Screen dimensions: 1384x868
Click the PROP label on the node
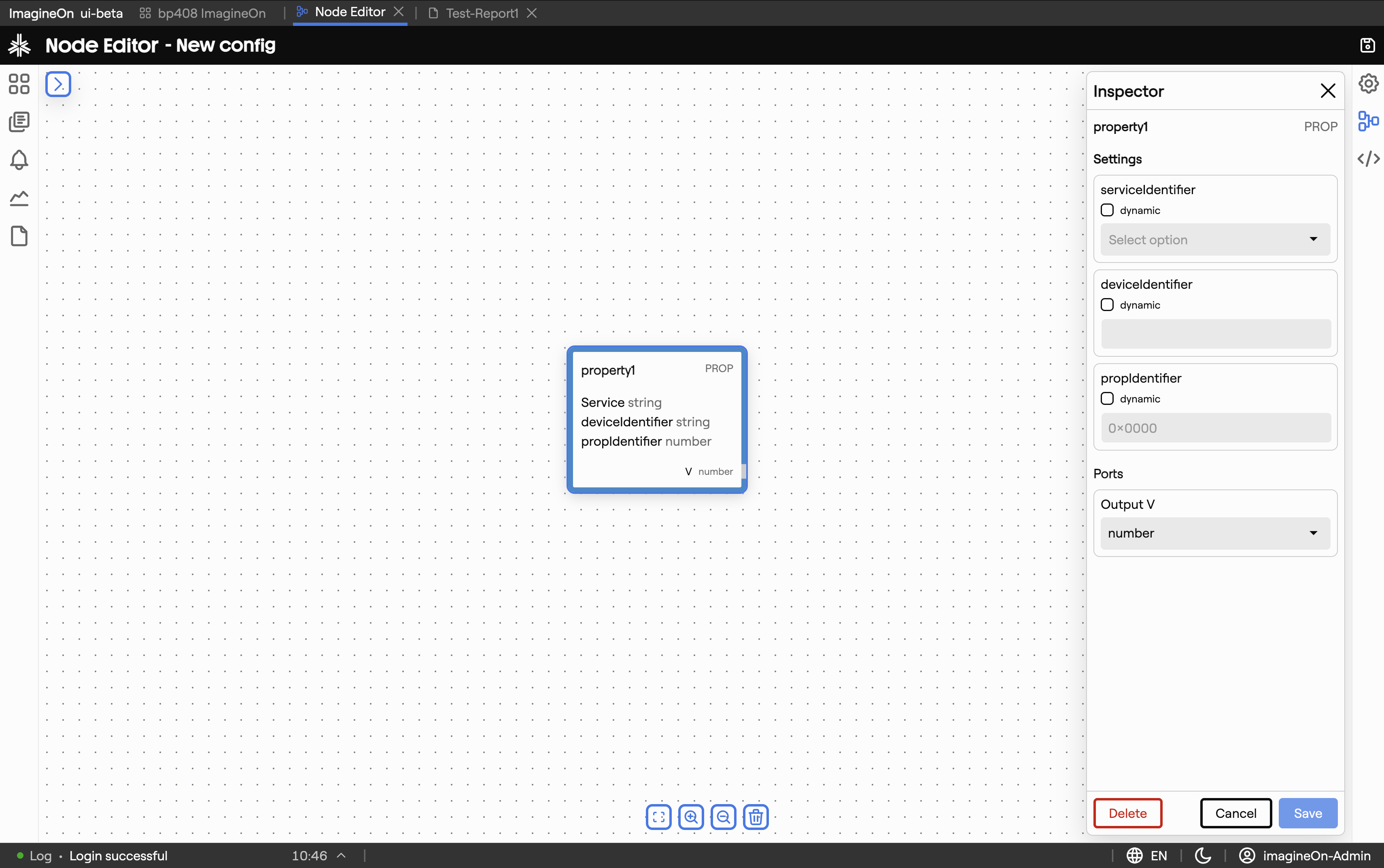(719, 368)
